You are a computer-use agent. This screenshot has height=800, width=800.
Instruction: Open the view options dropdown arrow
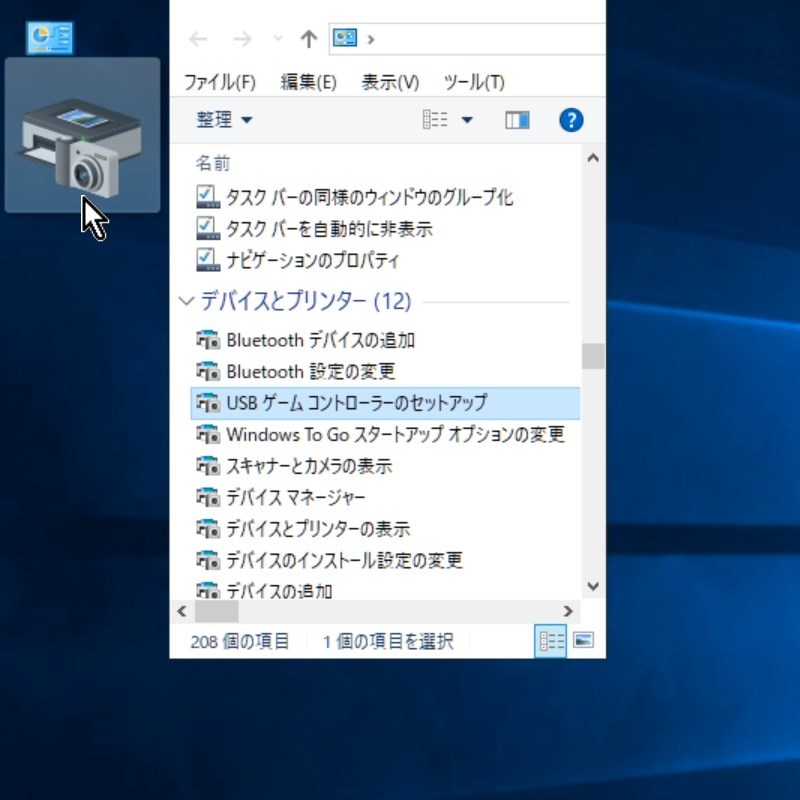[x=467, y=120]
